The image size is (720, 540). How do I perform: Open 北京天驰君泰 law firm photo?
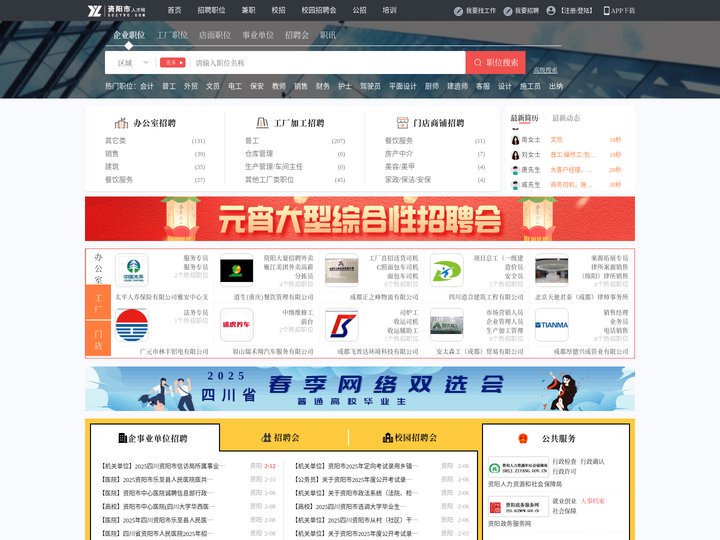pyautogui.click(x=551, y=270)
